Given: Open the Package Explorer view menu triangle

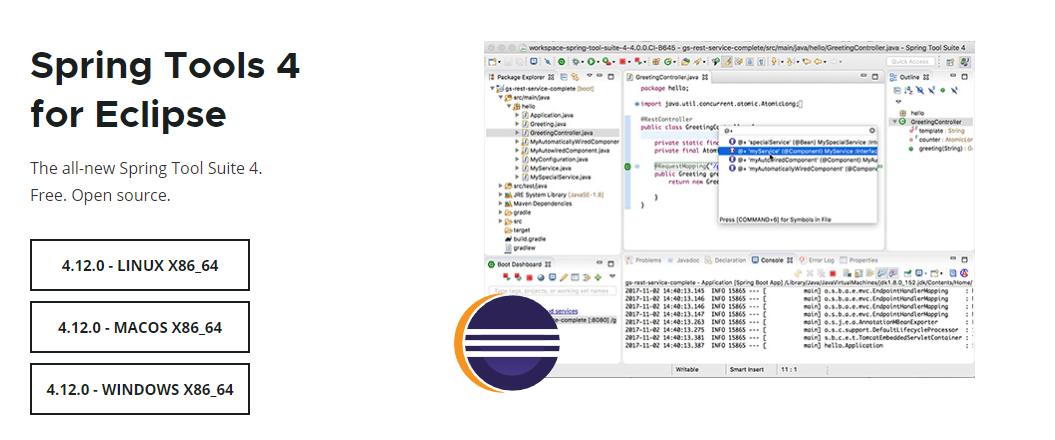Looking at the screenshot, I should click(x=589, y=75).
